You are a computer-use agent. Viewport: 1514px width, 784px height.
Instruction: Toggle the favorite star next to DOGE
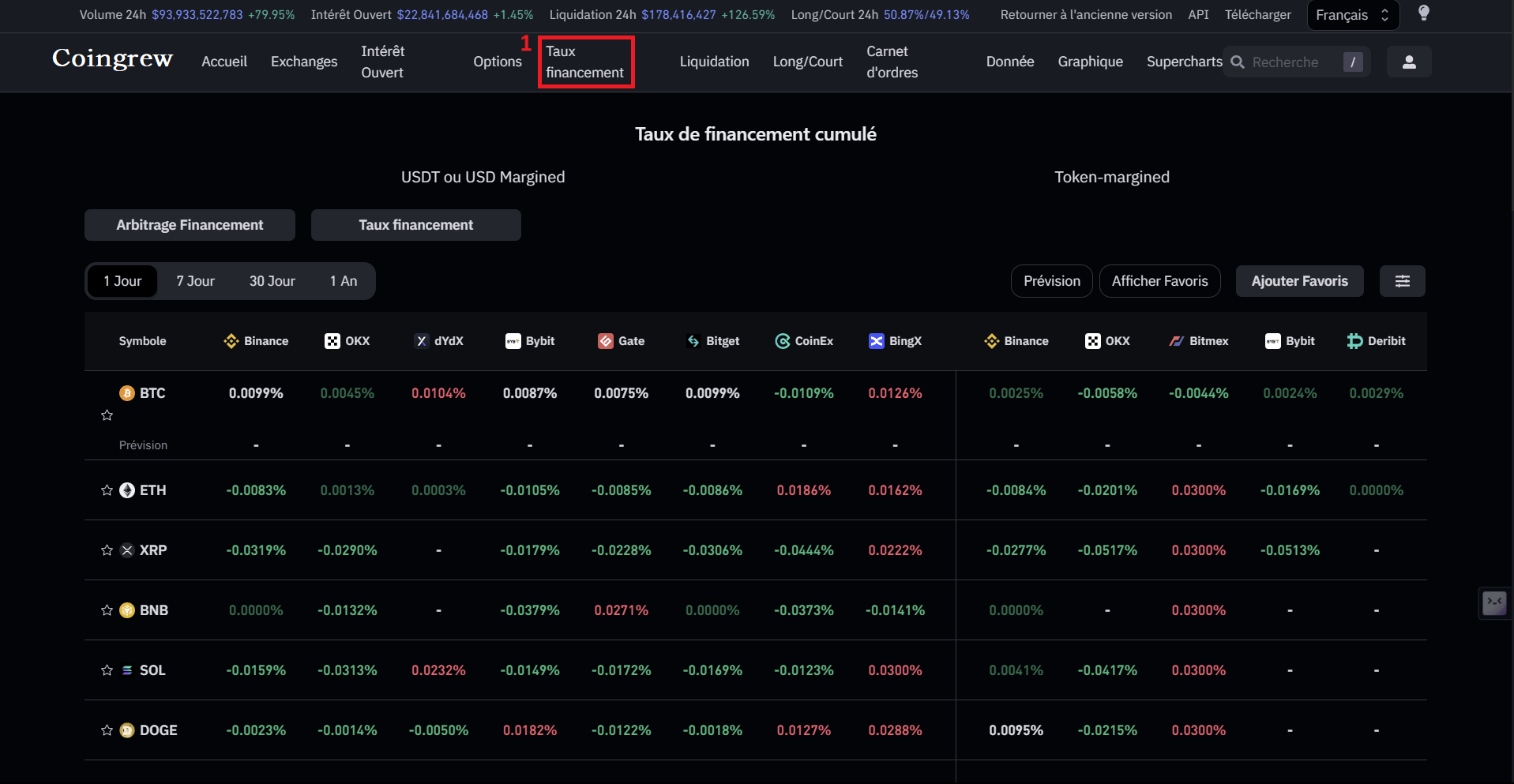tap(107, 730)
